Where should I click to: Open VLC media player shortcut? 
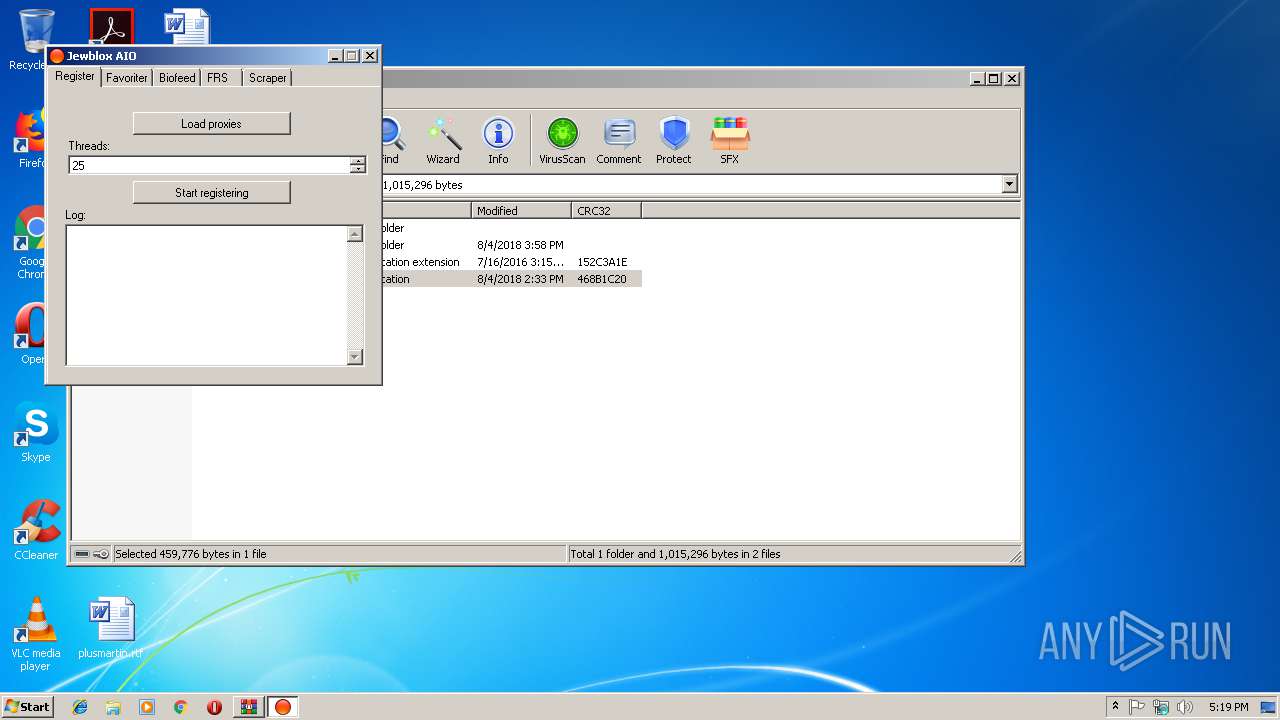pyautogui.click(x=36, y=635)
